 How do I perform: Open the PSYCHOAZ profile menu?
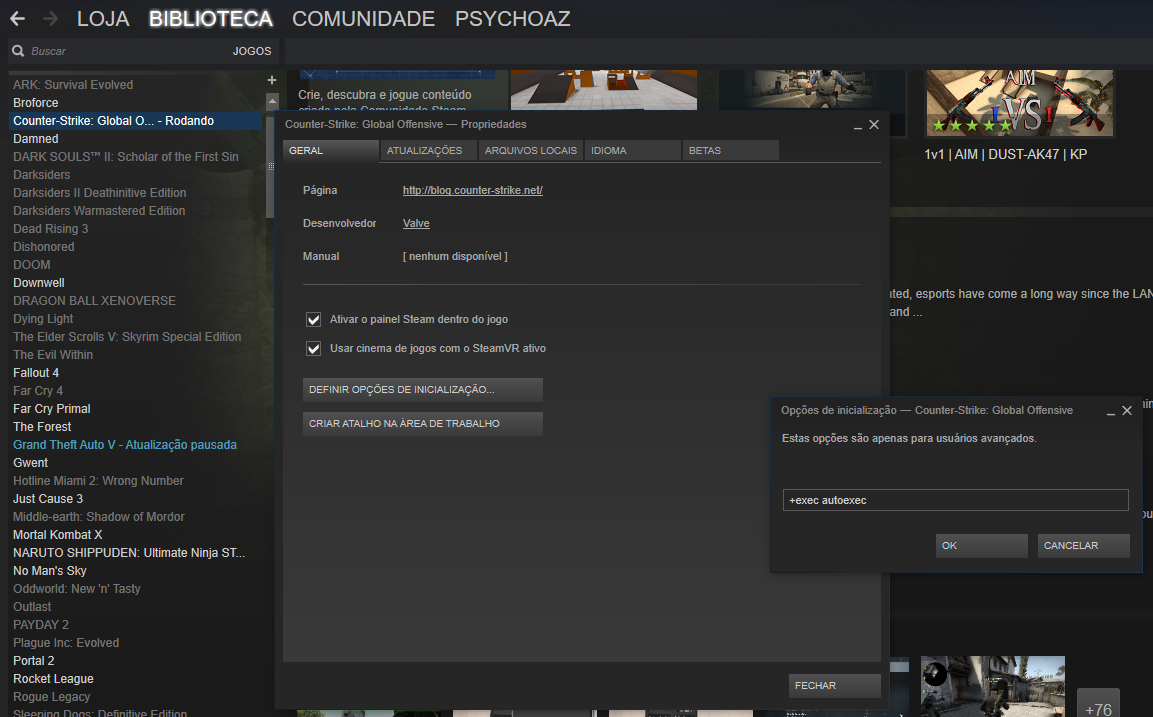[x=513, y=18]
